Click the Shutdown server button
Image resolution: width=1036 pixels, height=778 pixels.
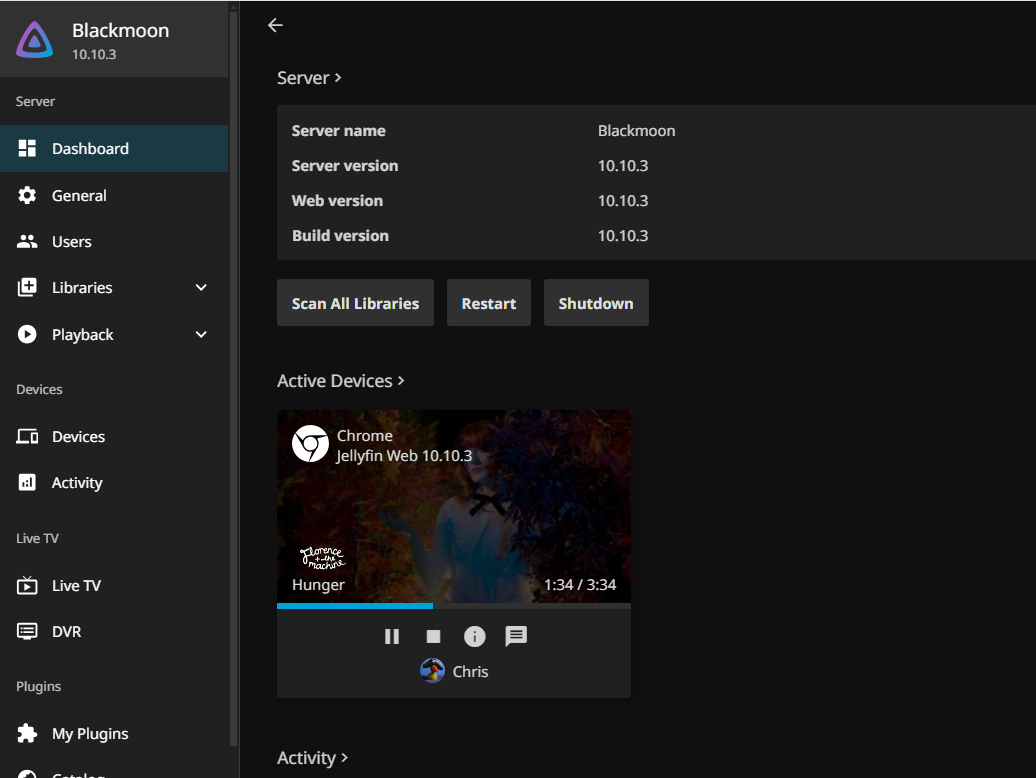tap(595, 303)
